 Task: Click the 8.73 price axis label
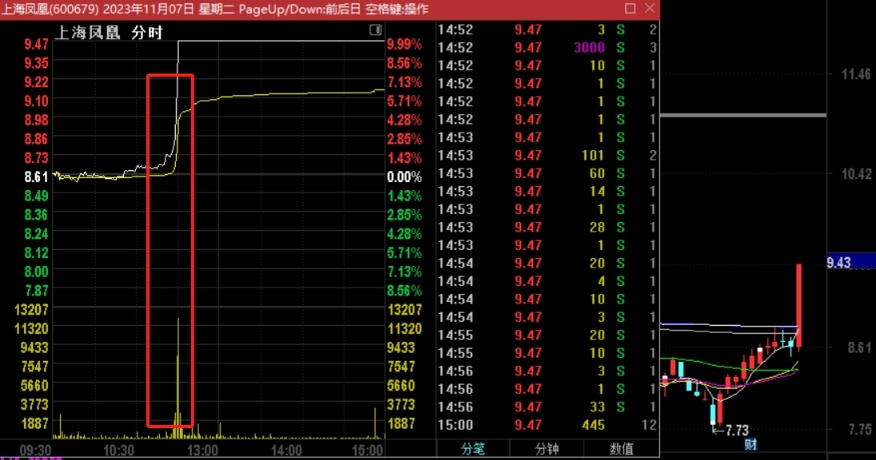[36, 158]
